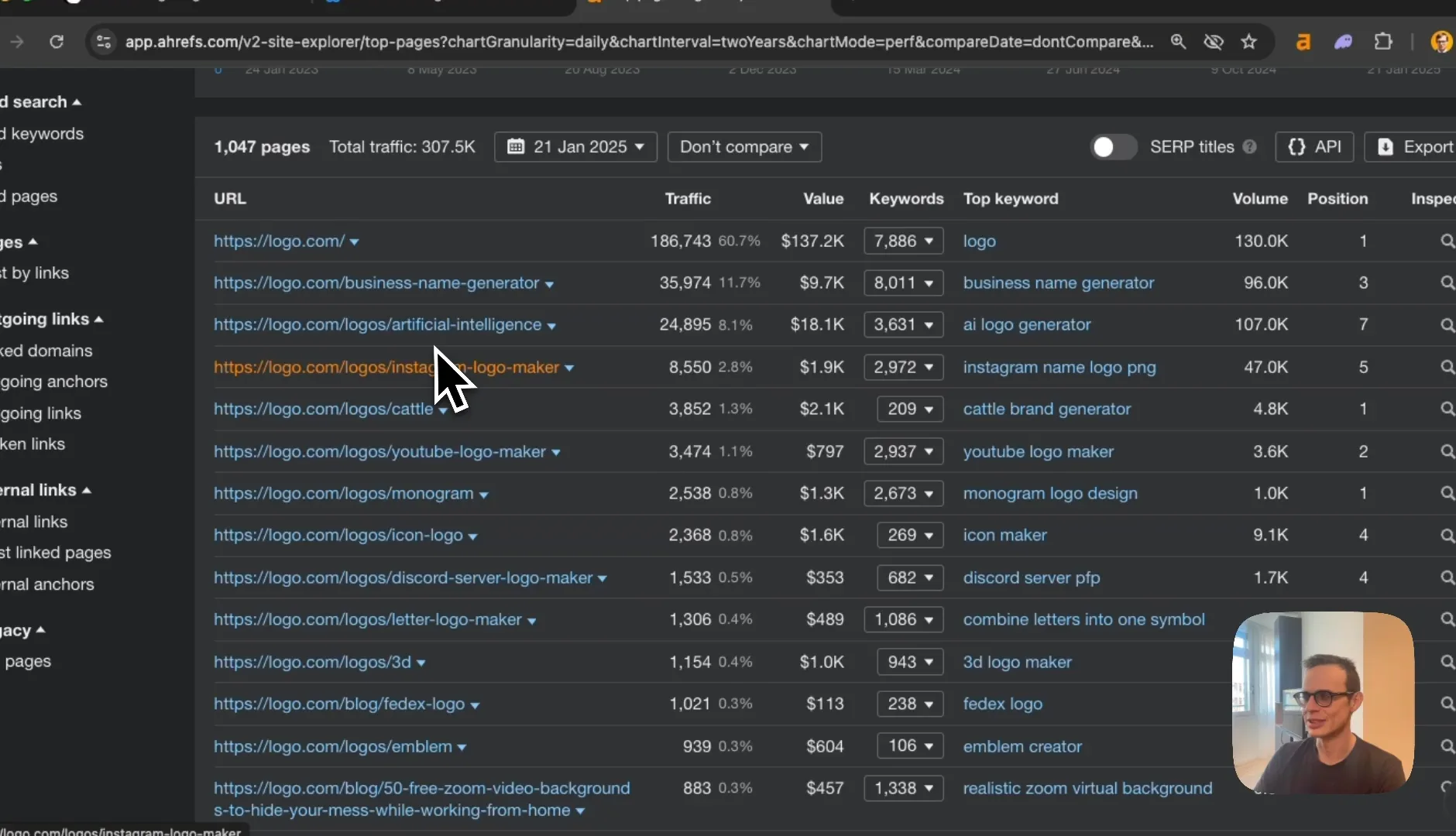Click the API button
The width and height of the screenshot is (1456, 836).
1314,147
